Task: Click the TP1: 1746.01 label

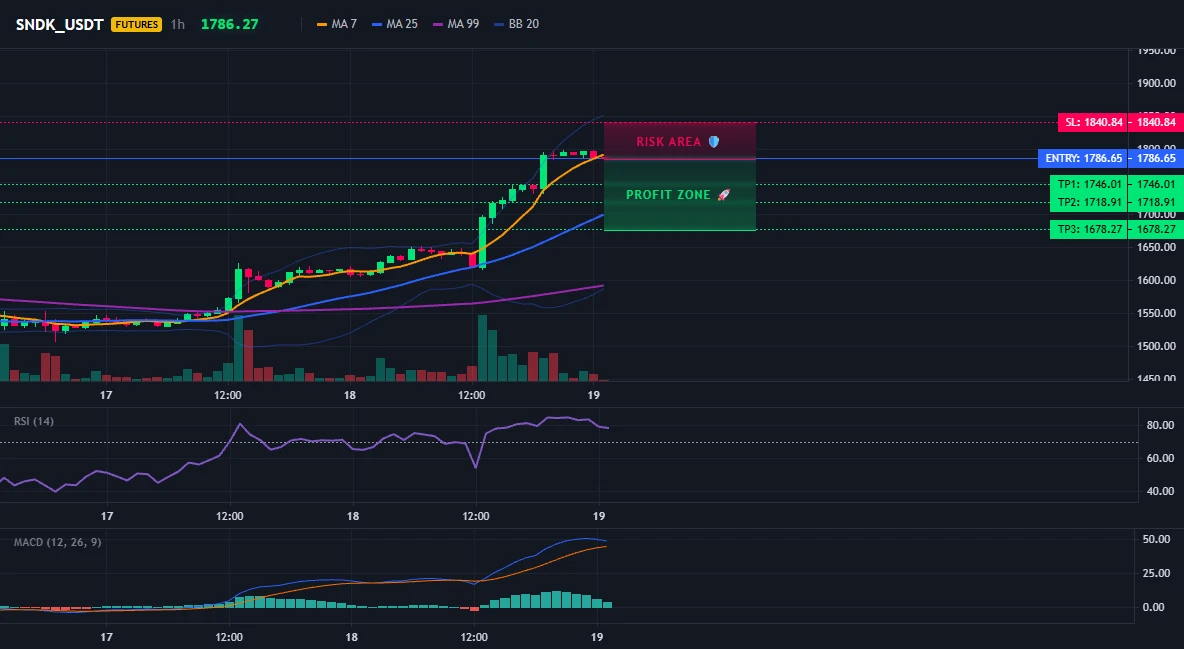Action: coord(1089,184)
